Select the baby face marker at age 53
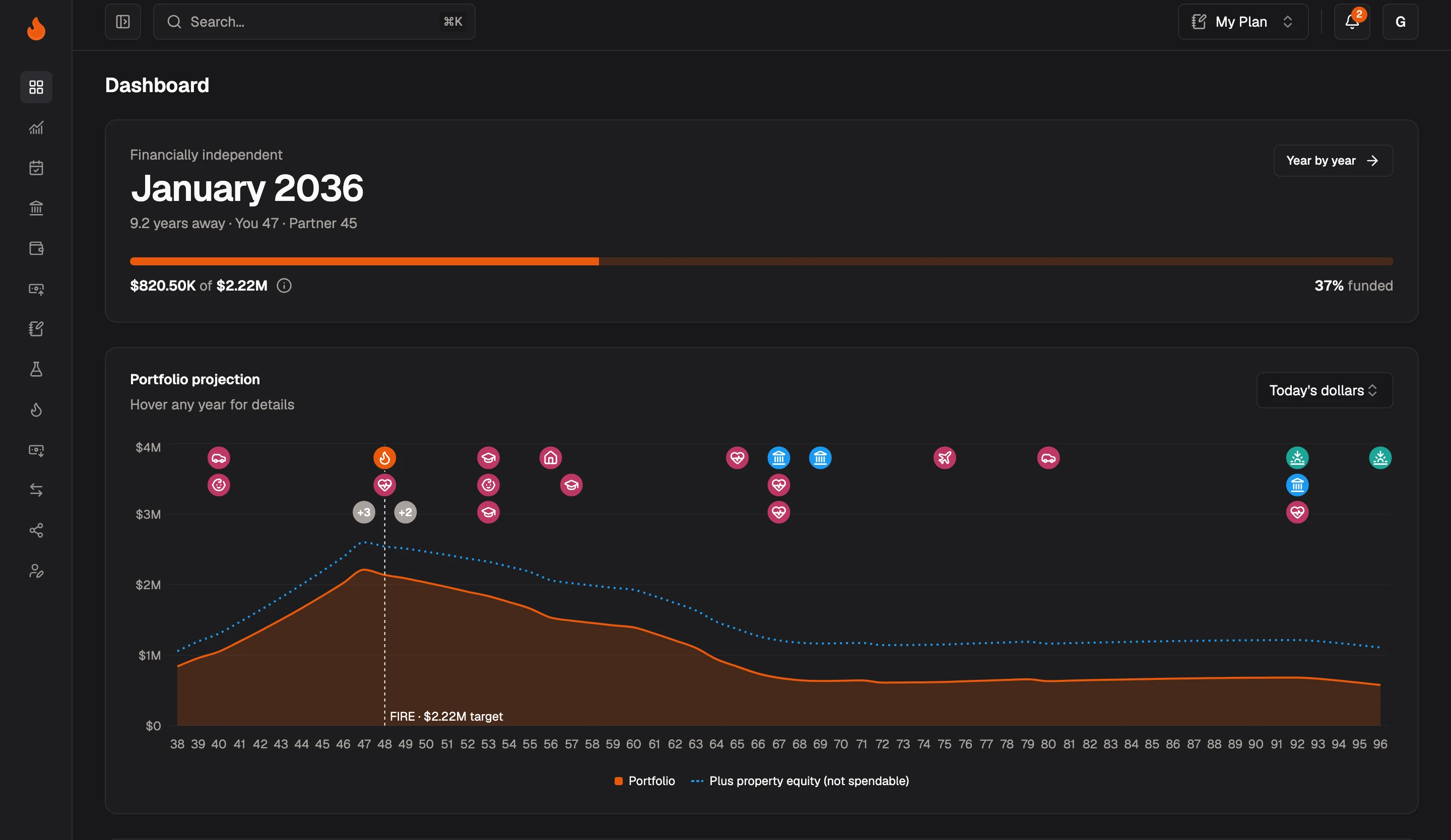The image size is (1451, 840). tap(488, 485)
